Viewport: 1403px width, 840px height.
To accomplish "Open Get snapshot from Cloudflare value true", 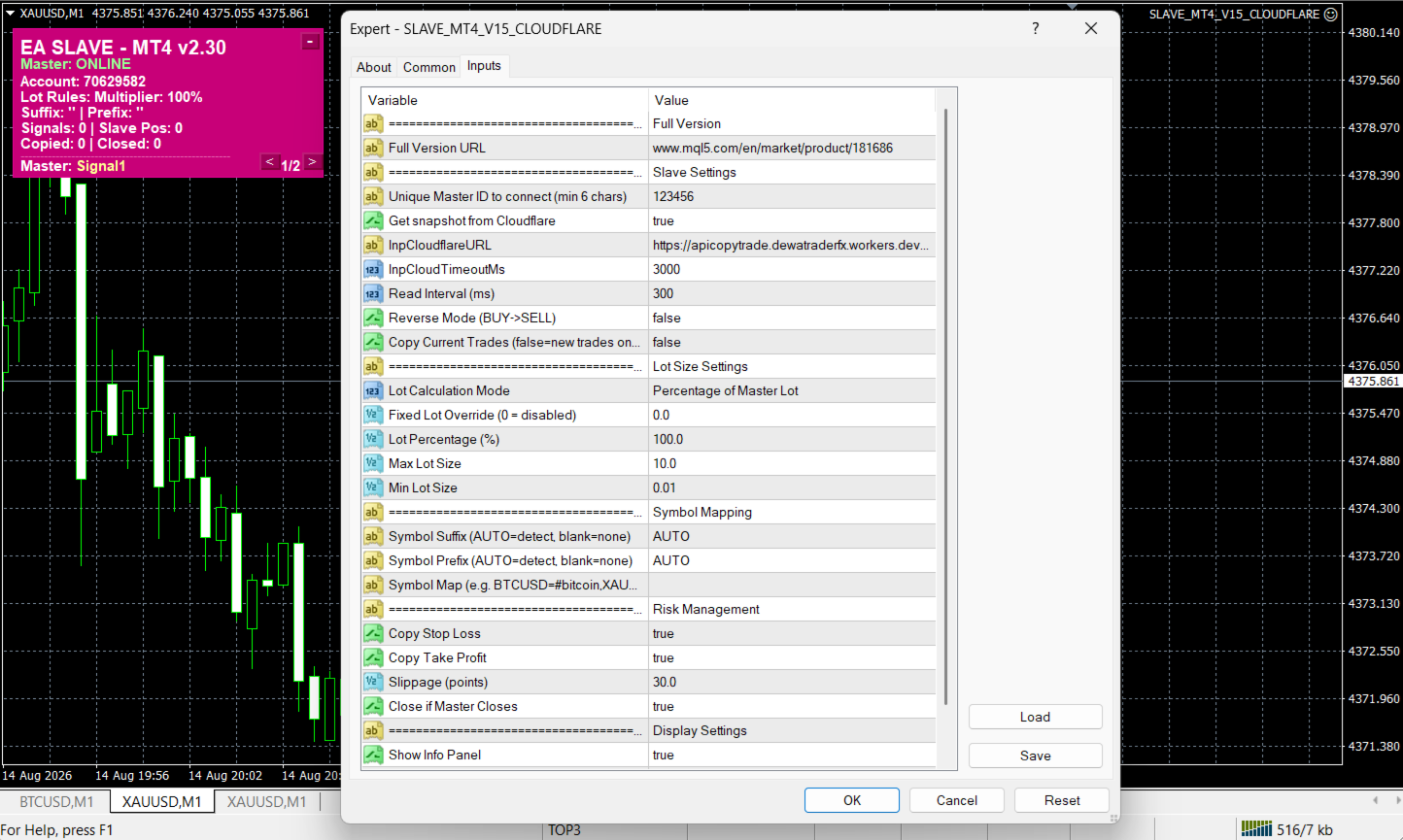I will 792,220.
